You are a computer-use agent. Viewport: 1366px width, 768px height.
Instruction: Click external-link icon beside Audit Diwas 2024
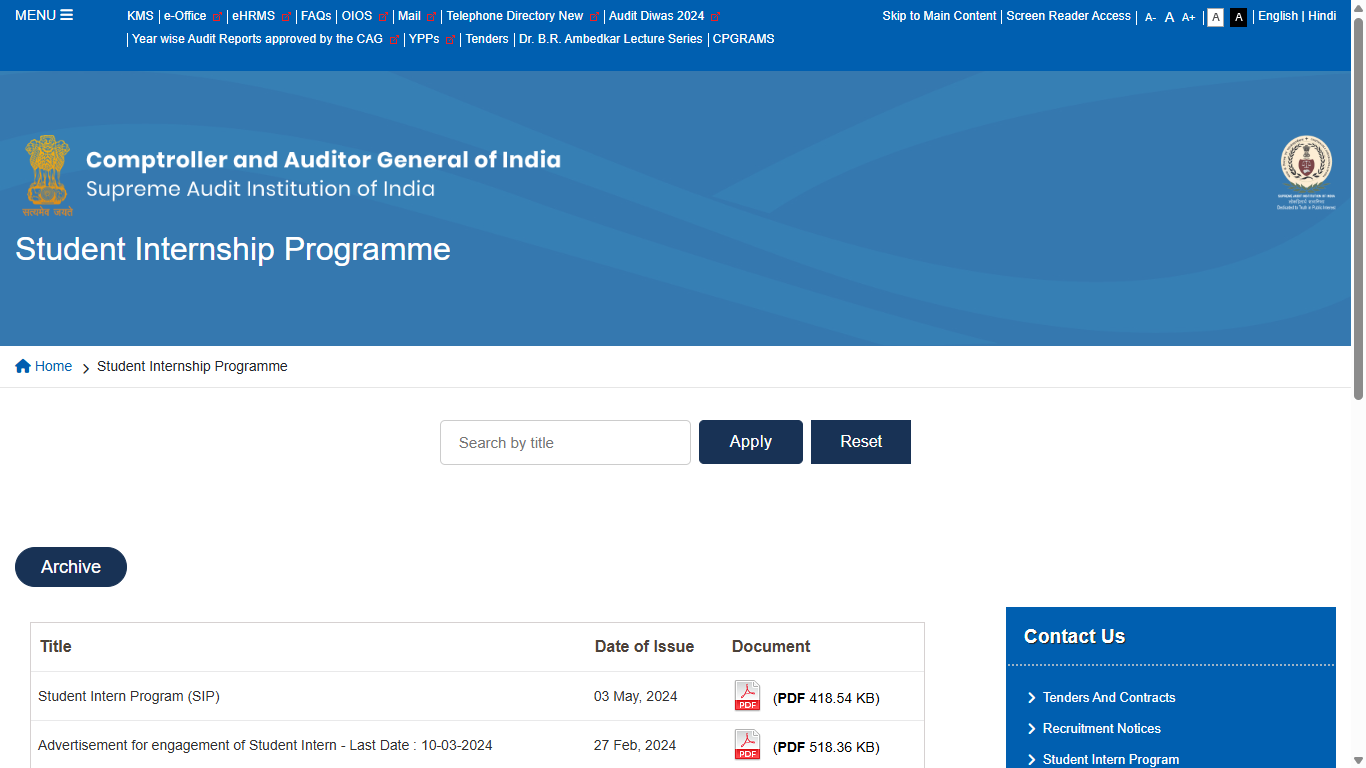(715, 17)
